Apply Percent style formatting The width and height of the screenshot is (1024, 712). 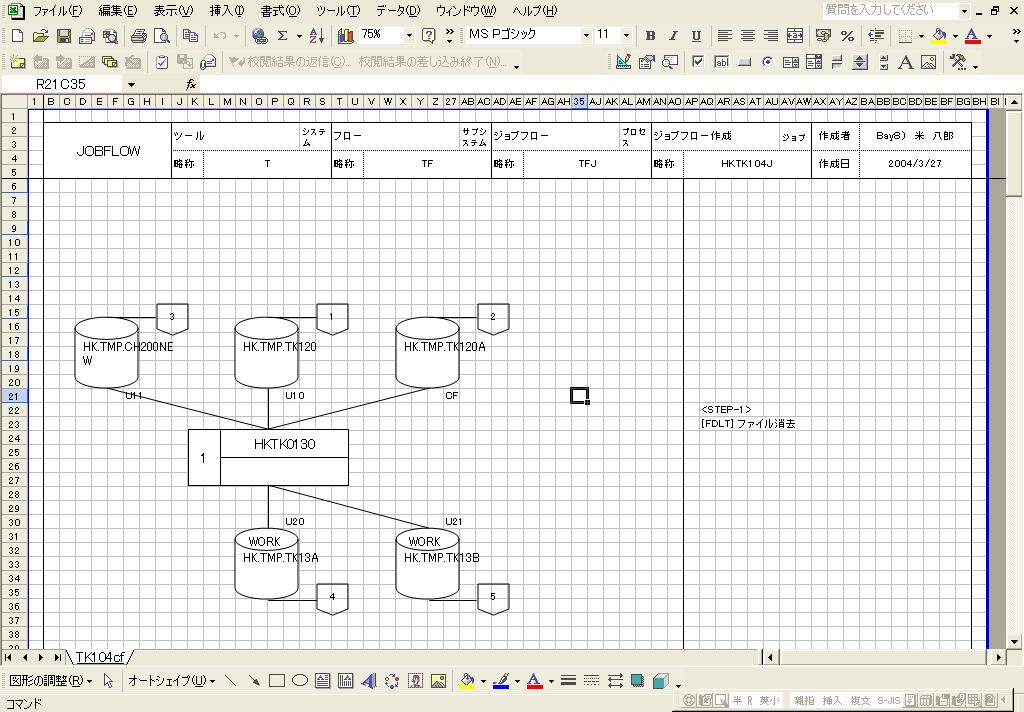point(847,35)
